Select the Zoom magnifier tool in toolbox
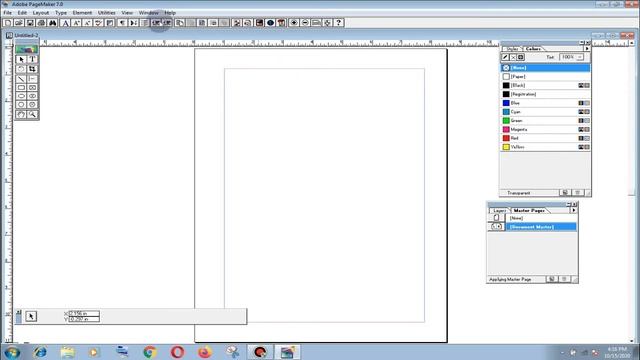This screenshot has height=360, width=640. (x=32, y=115)
